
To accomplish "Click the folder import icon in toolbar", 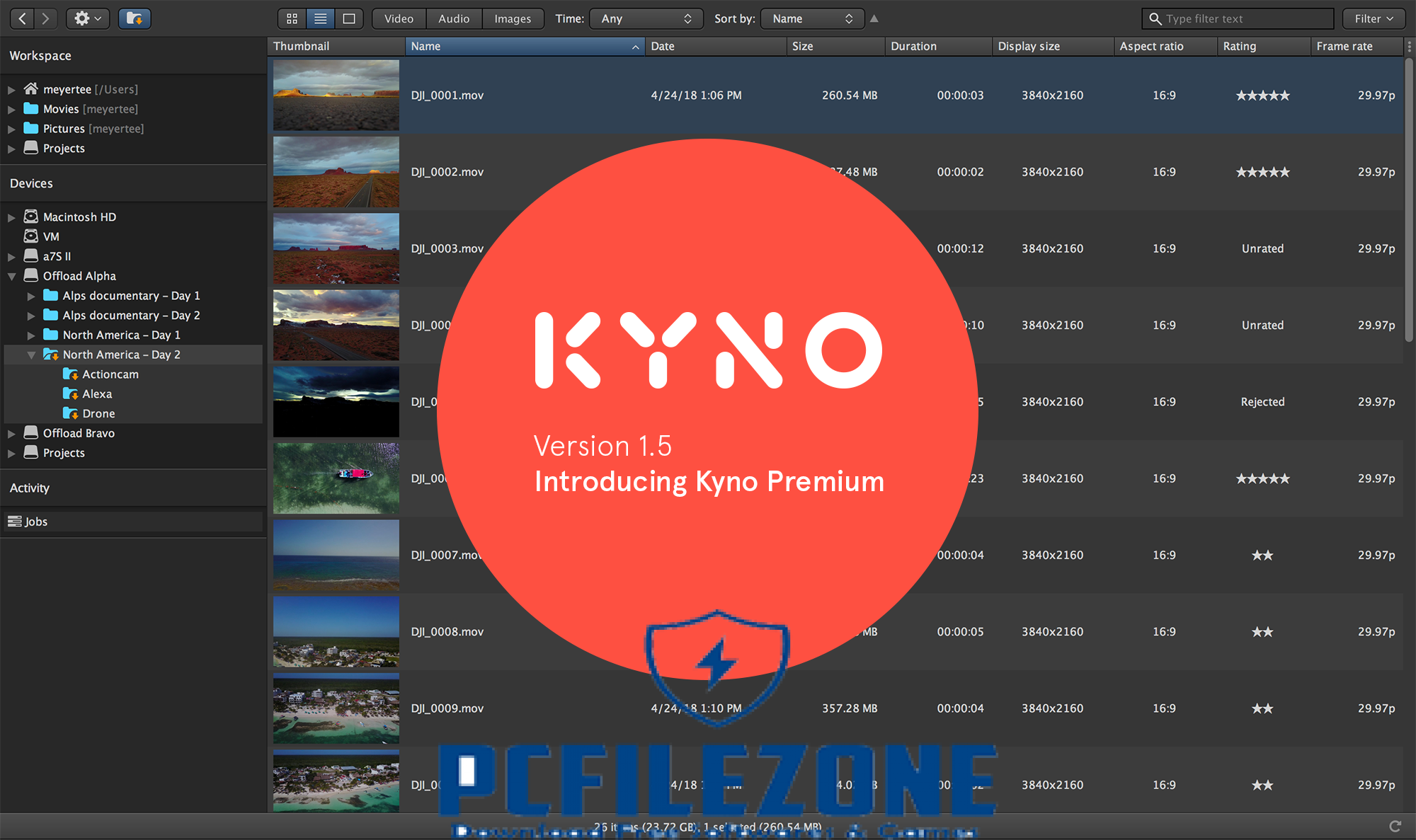I will (x=135, y=18).
